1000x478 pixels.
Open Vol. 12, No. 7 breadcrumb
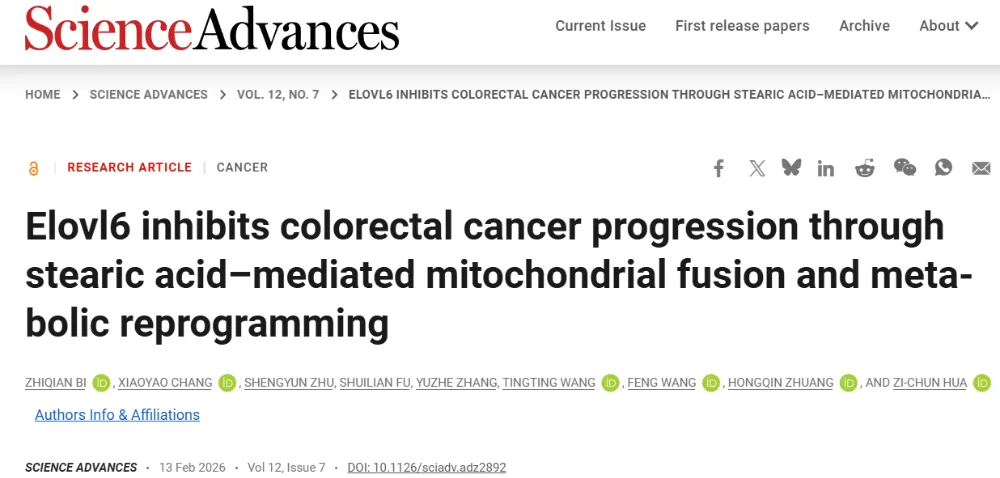(278, 94)
